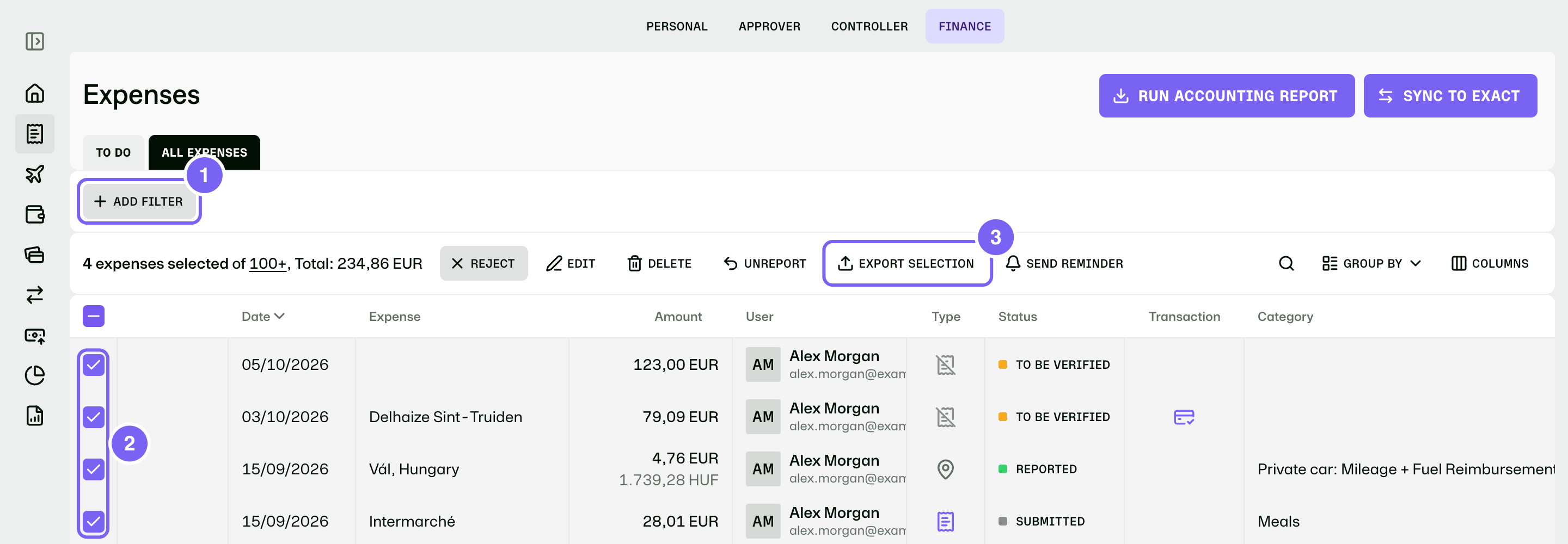Image resolution: width=1568 pixels, height=544 pixels.
Task: Click the card transaction icon for Delhaize row
Action: (1184, 417)
